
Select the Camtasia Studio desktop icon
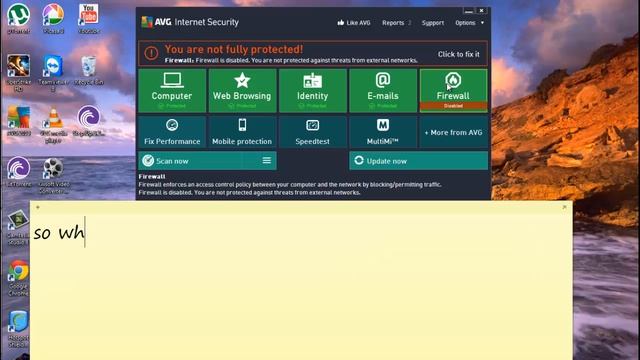(18, 227)
